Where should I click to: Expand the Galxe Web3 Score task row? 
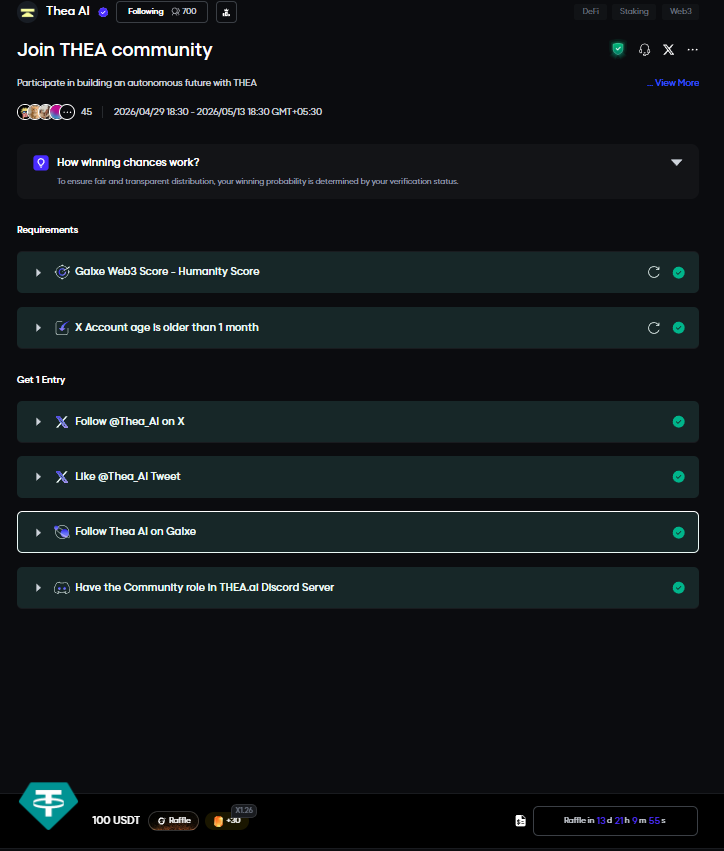point(38,272)
